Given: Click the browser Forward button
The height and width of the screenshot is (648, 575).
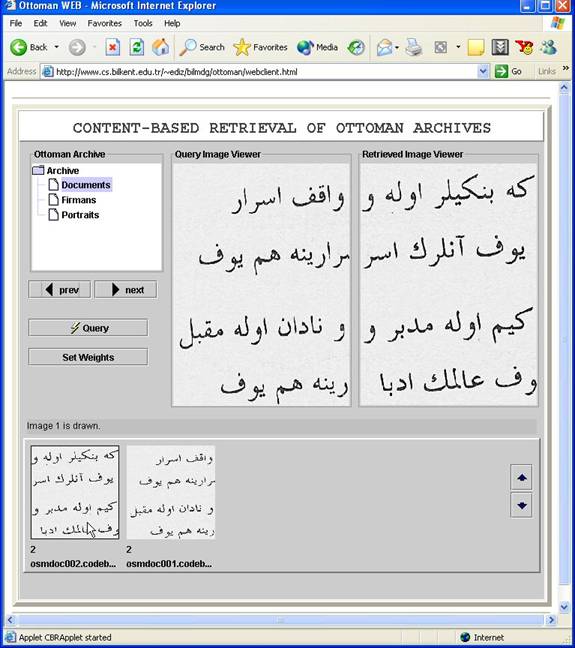Looking at the screenshot, I should (77, 48).
